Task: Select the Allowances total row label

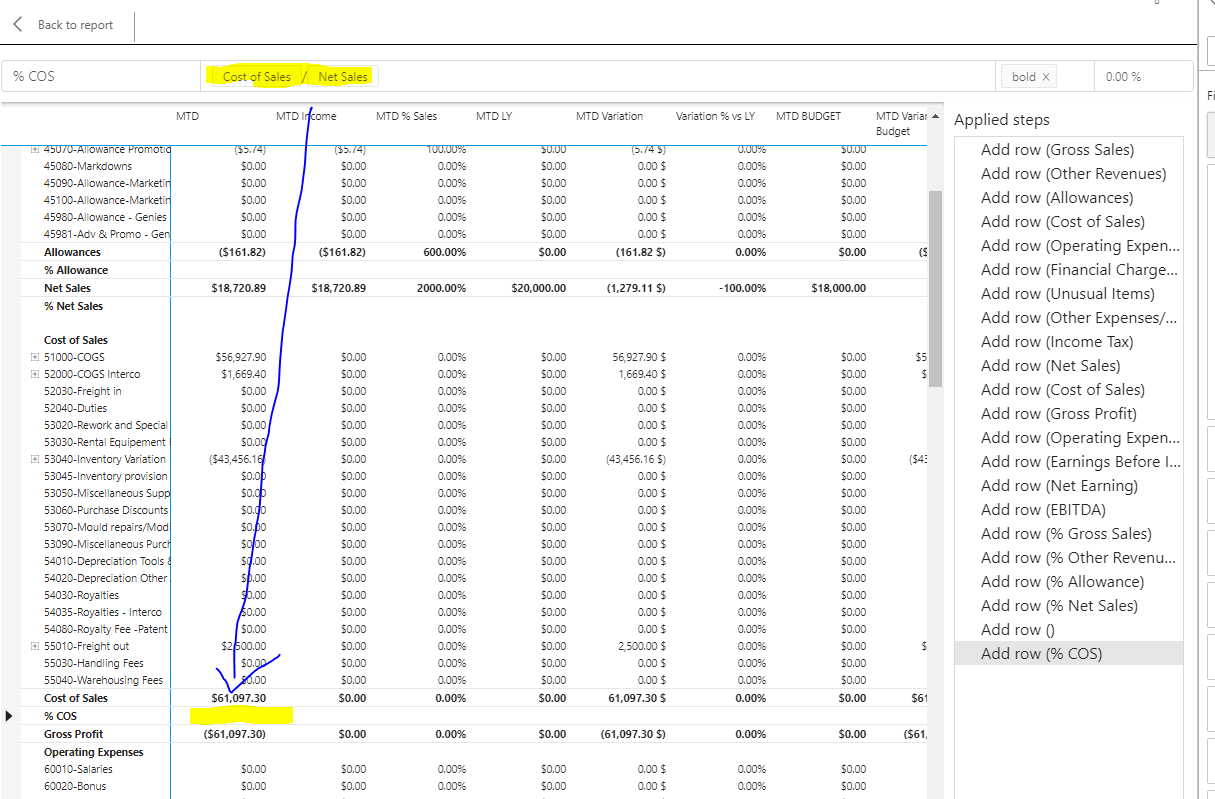Action: coord(72,252)
